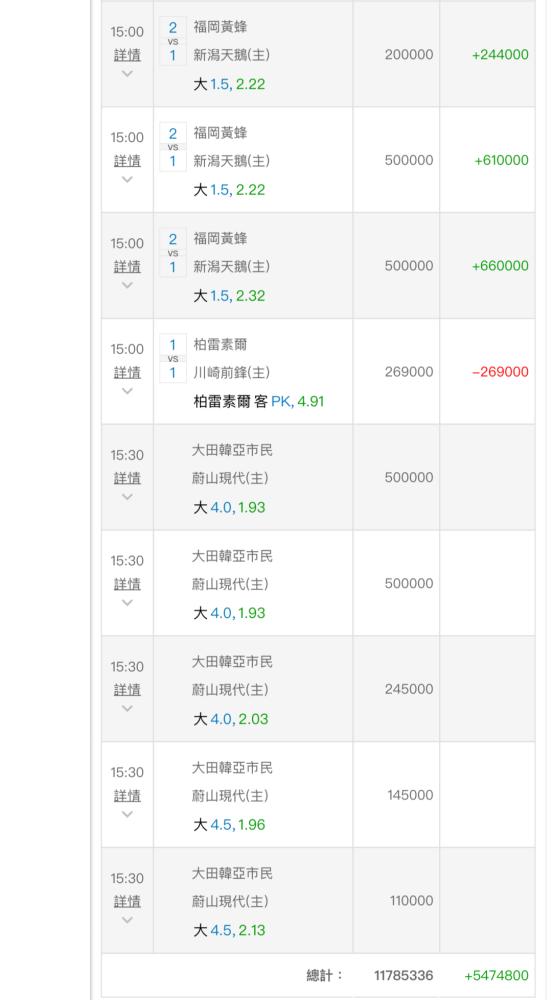Expand chevron under first 15:00 bet row
552x1000 pixels.
pos(127,73)
